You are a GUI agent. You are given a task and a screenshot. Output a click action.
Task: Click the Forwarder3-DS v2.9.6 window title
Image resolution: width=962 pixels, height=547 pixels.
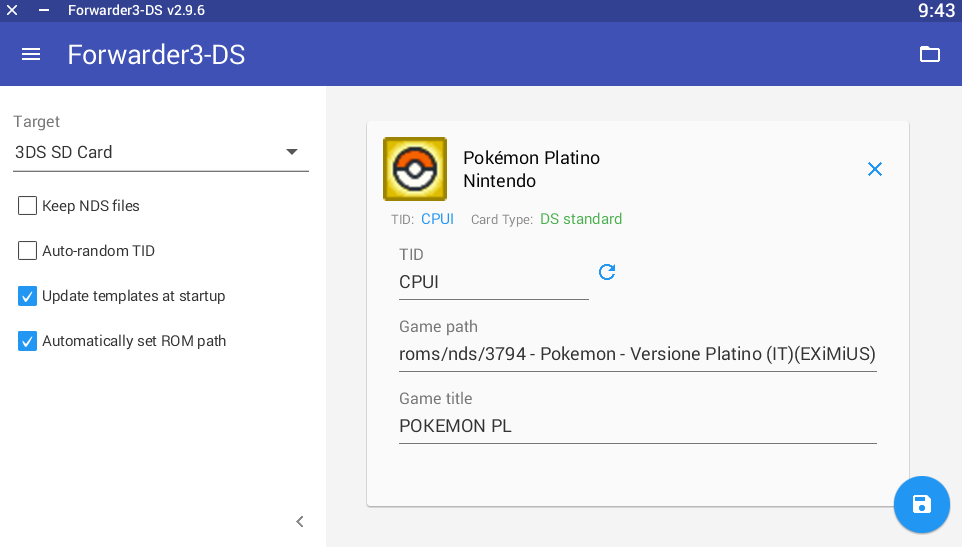pyautogui.click(x=136, y=10)
